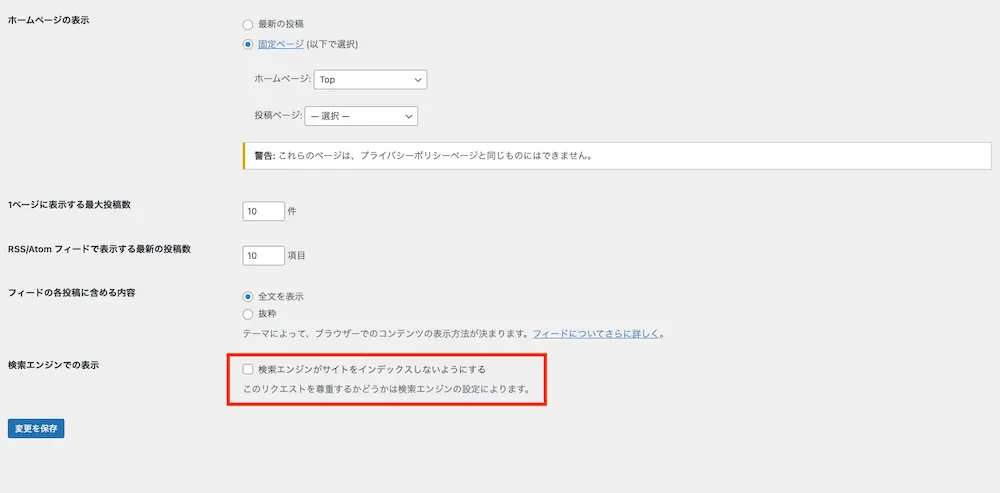
Task: Select the 最新の投稿 radio button
Action: tap(248, 24)
